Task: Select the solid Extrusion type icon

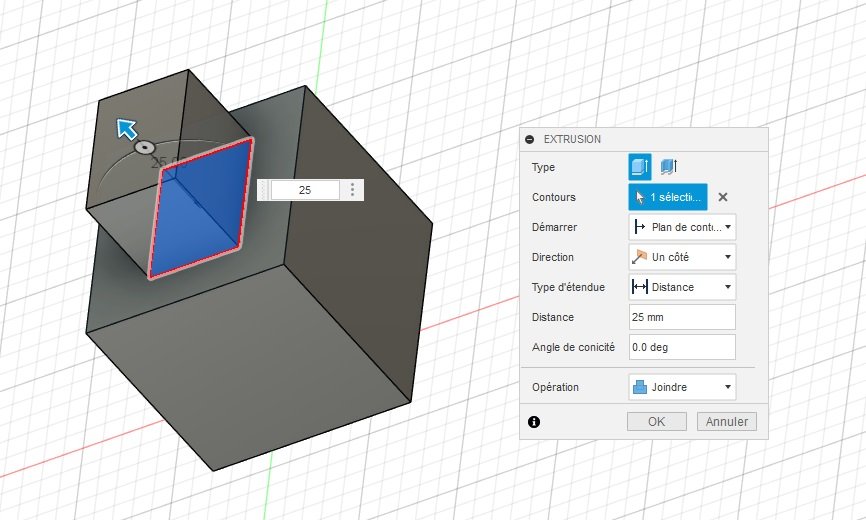Action: coord(640,167)
